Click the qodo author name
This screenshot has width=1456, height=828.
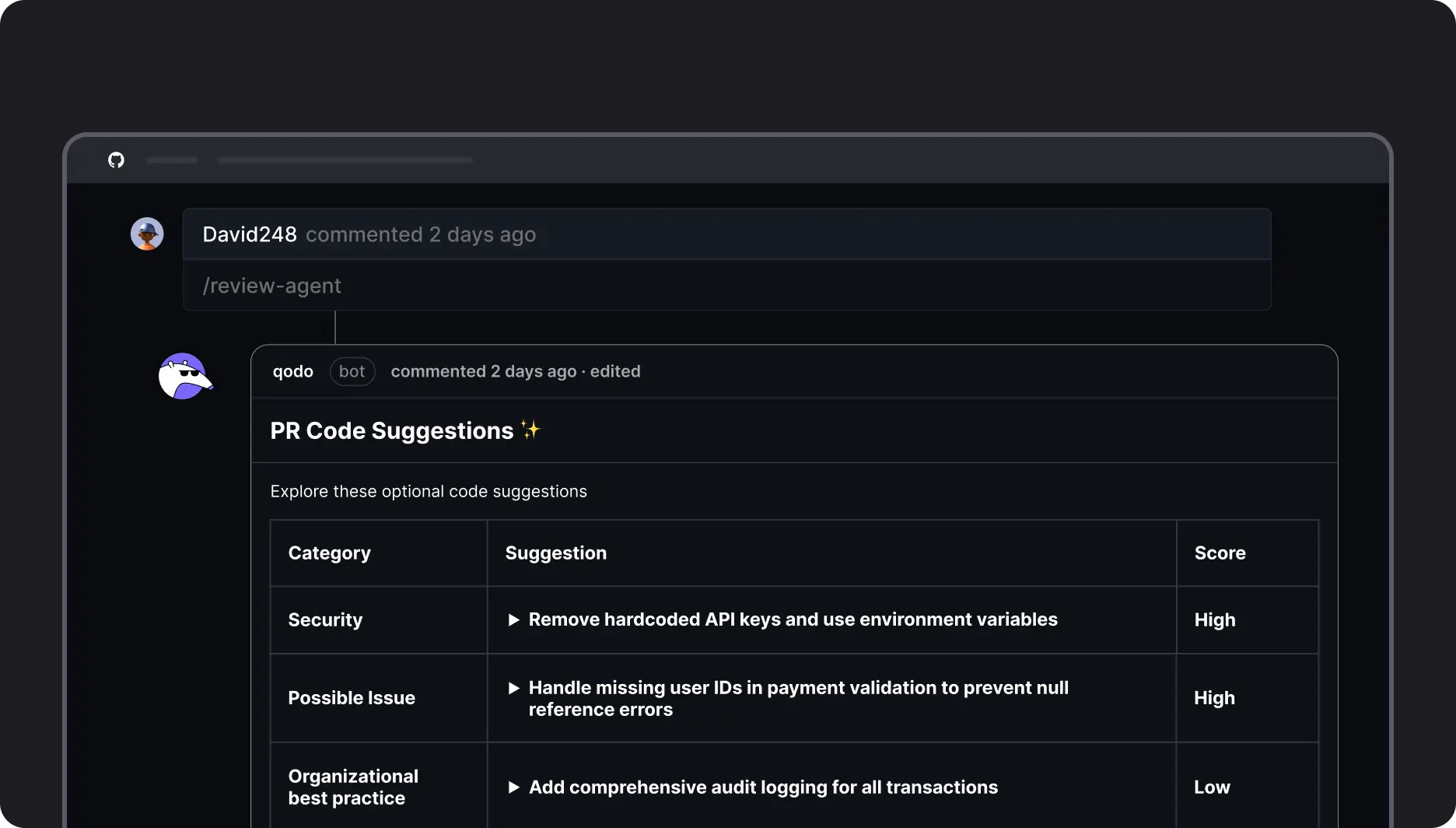tap(292, 372)
